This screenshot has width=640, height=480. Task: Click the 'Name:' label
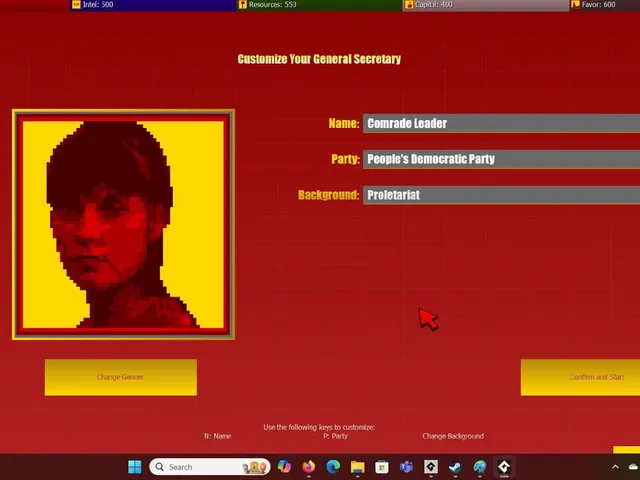[x=344, y=123]
